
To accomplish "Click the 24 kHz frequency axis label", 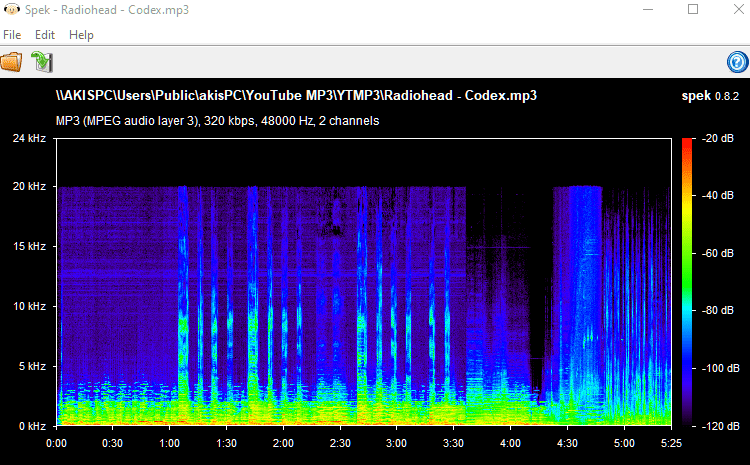I will (x=30, y=138).
